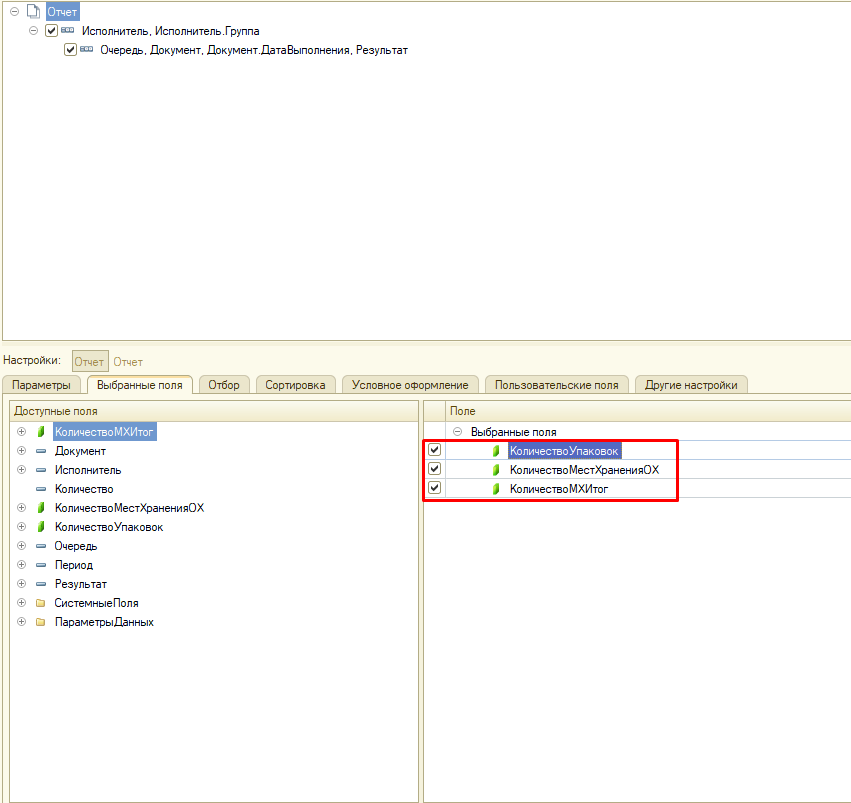The height and width of the screenshot is (803, 851).
Task: Click the field icon next to Результат
Action: (x=41, y=584)
